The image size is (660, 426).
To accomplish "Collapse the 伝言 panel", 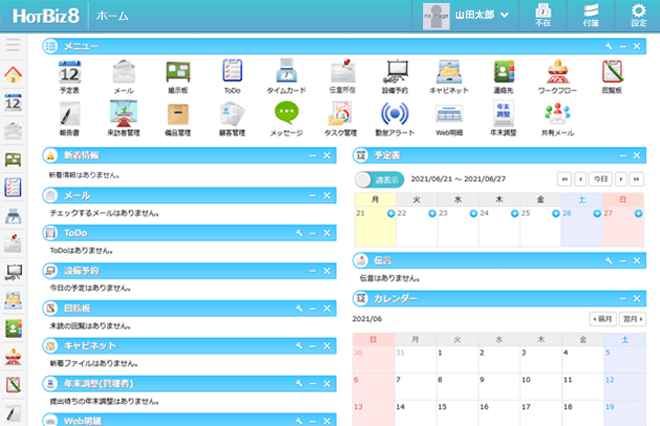I will pyautogui.click(x=623, y=261).
